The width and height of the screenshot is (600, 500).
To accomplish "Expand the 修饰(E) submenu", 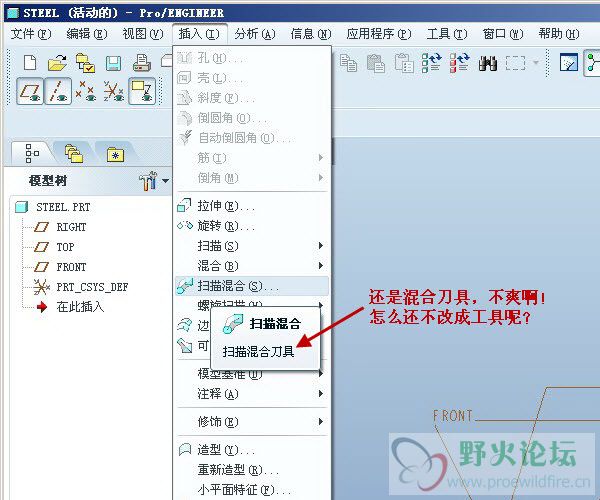I will pyautogui.click(x=252, y=422).
